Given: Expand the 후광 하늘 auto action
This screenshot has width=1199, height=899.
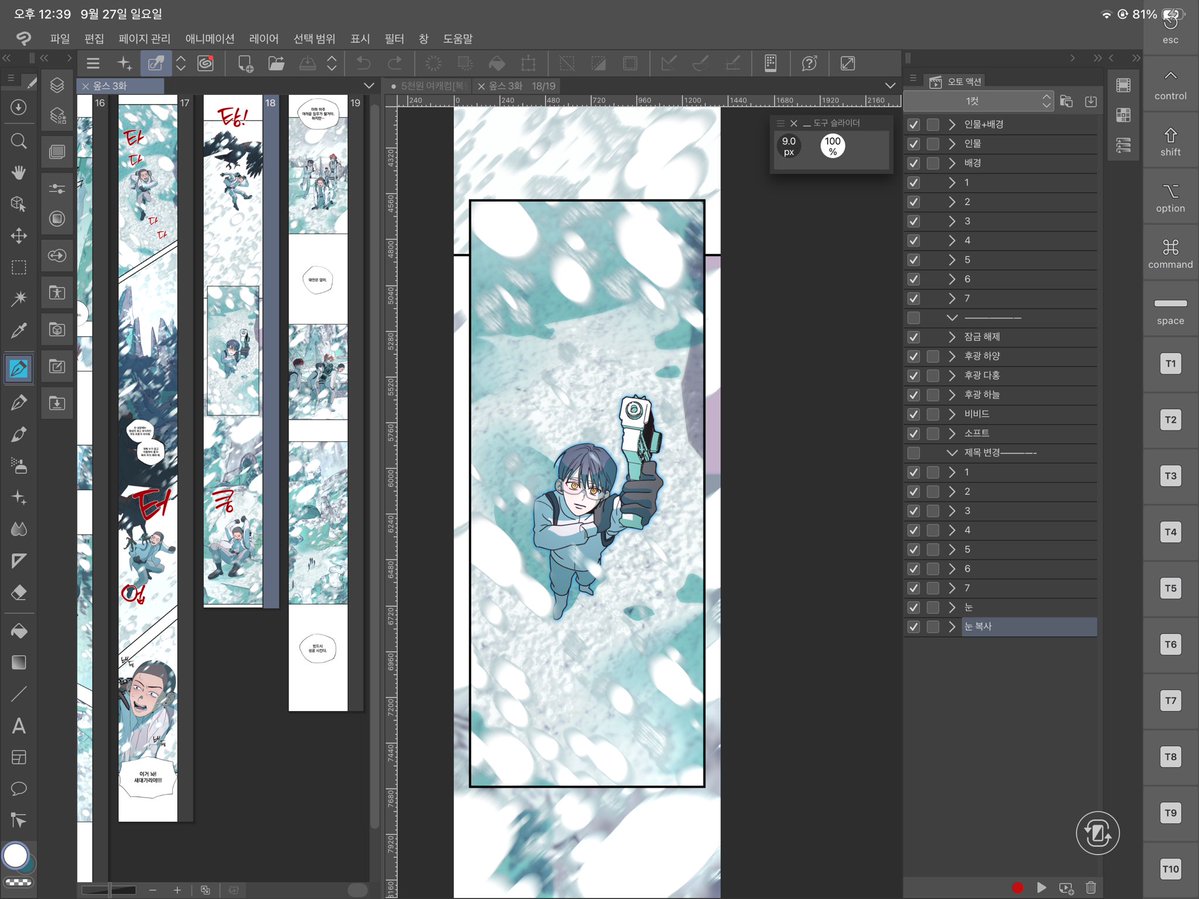Looking at the screenshot, I should pyautogui.click(x=952, y=394).
